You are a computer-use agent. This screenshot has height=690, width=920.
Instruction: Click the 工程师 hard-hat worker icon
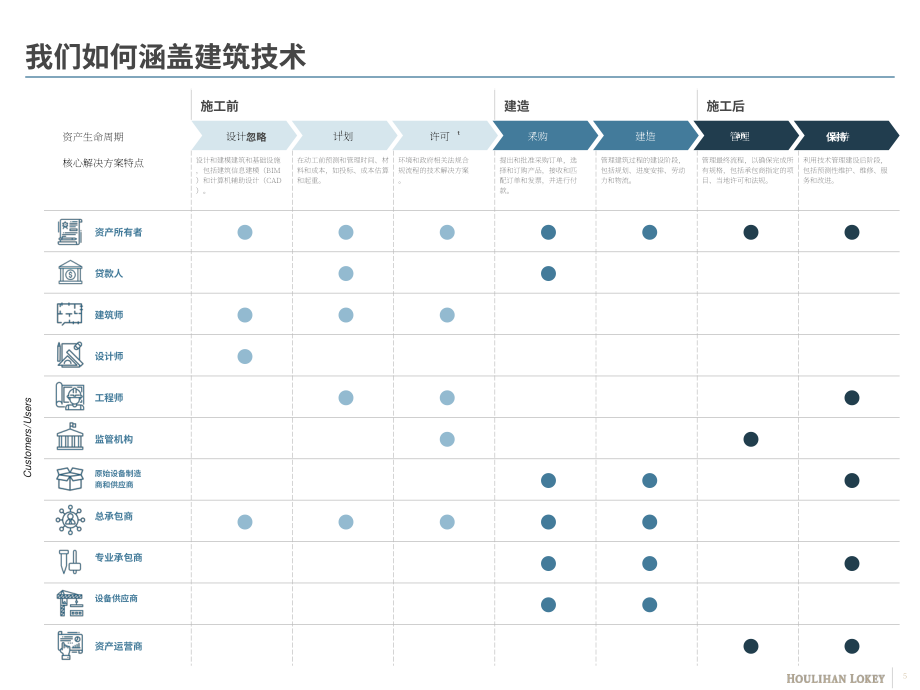tap(70, 397)
